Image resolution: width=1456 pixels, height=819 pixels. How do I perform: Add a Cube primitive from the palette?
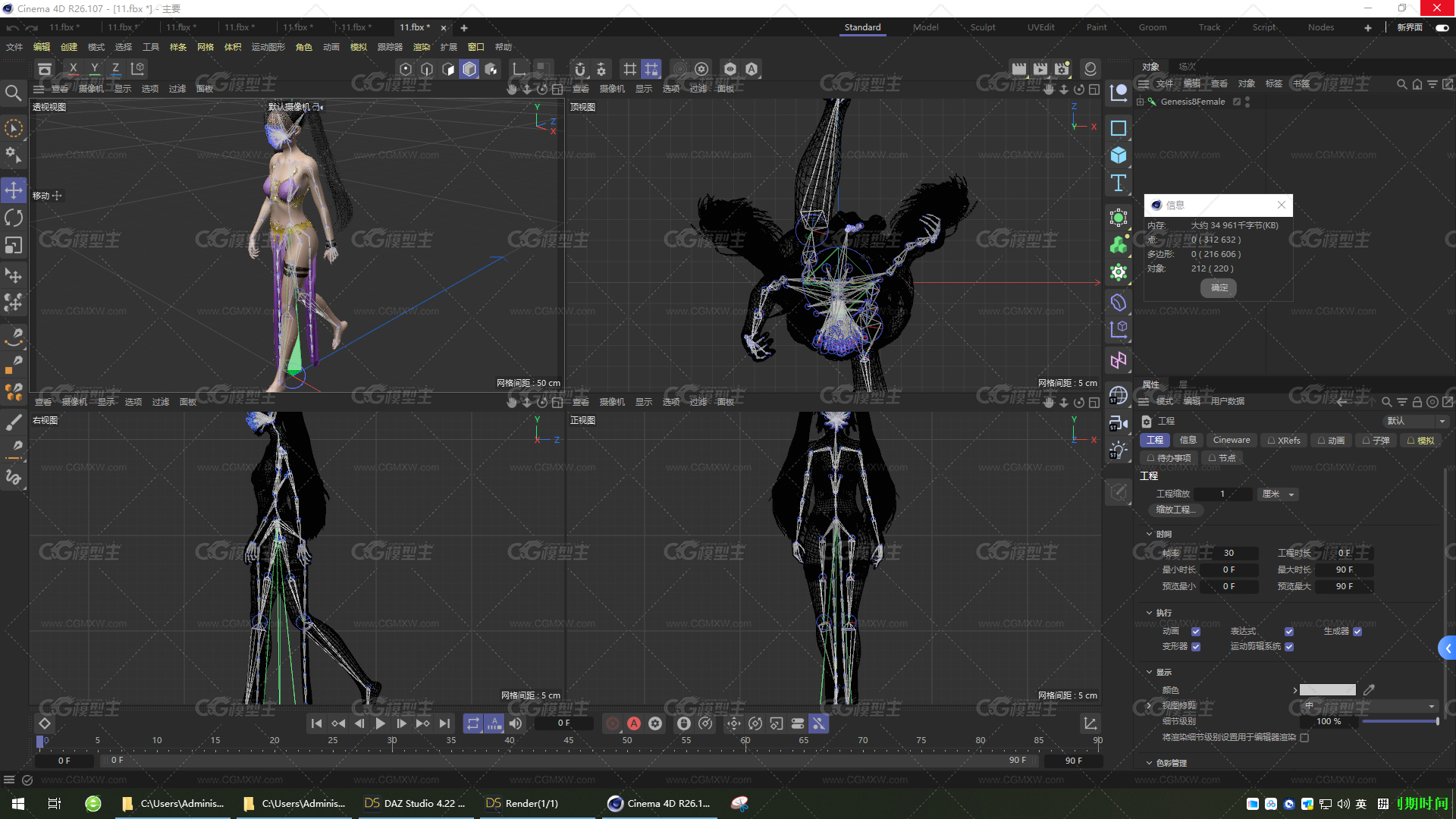1118,155
